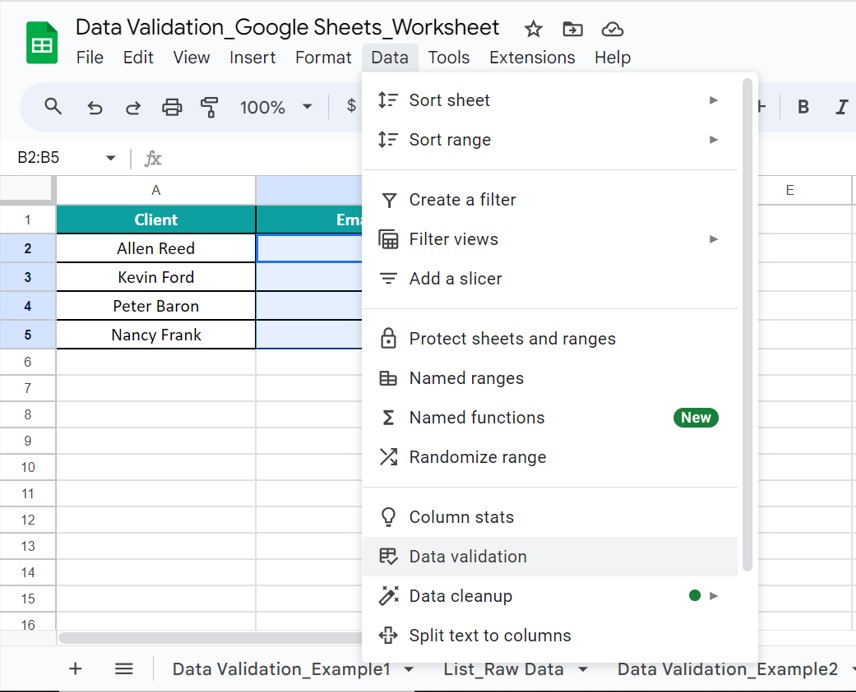Screen dimensions: 856x692
Task: Select row 2 header
Action: (x=27, y=248)
